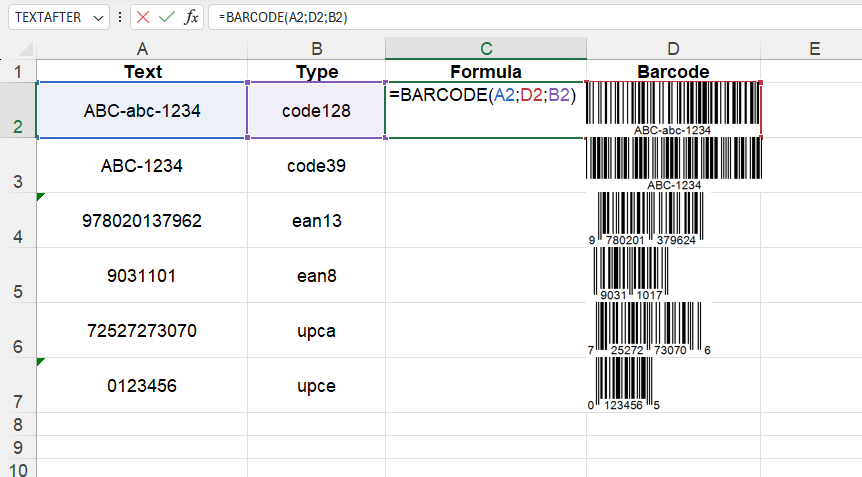Image resolution: width=862 pixels, height=477 pixels.
Task: Select cell with 9031101
Action: point(142,275)
